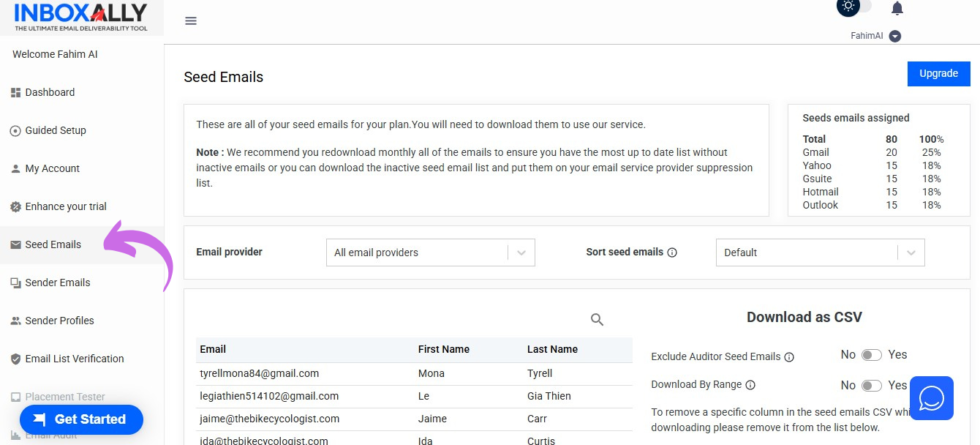Open the Sort seed emails Default dropdown
Screen dimensions: 980x445
820,252
